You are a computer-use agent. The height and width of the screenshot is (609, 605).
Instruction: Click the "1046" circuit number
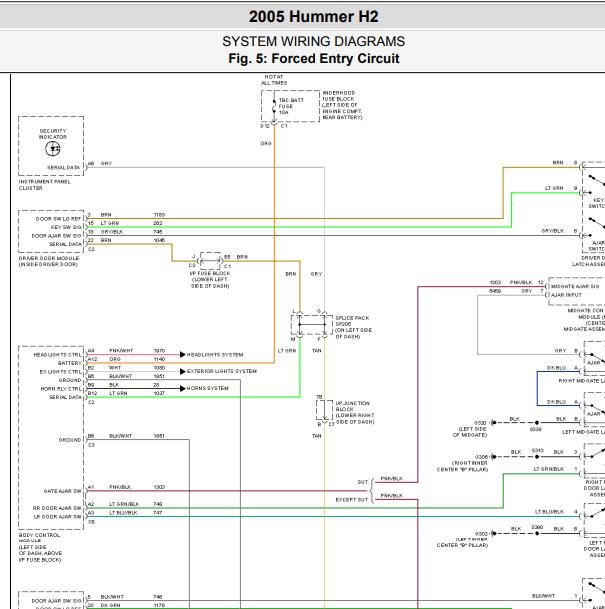click(x=159, y=240)
